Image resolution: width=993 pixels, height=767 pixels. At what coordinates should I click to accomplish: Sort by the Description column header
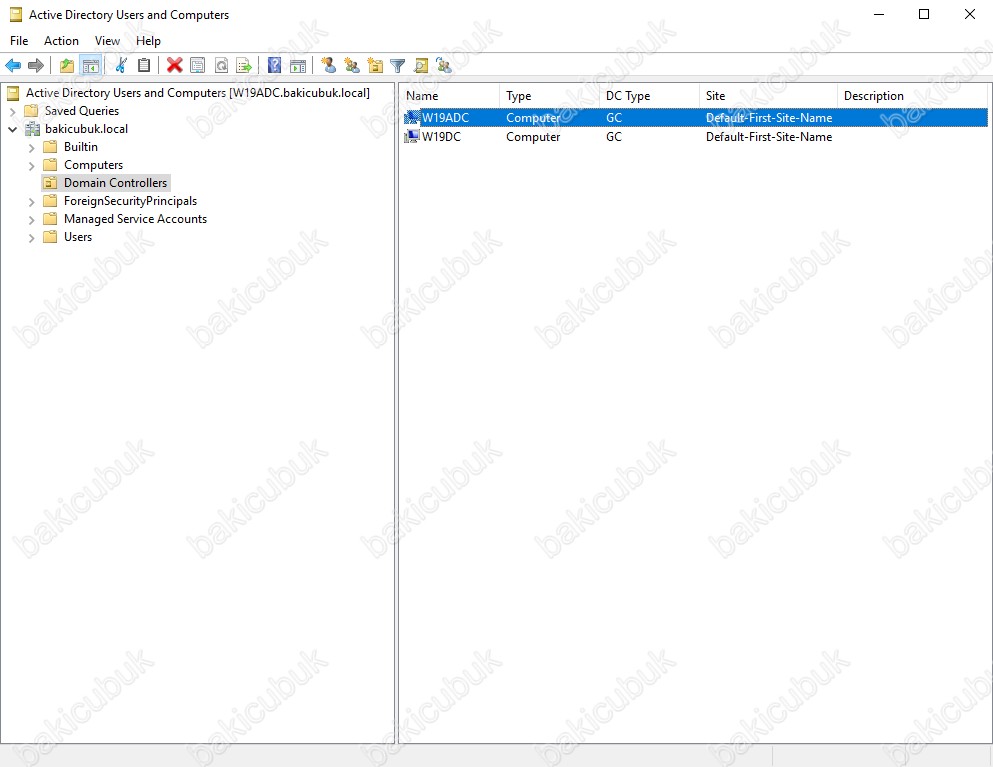pos(913,96)
